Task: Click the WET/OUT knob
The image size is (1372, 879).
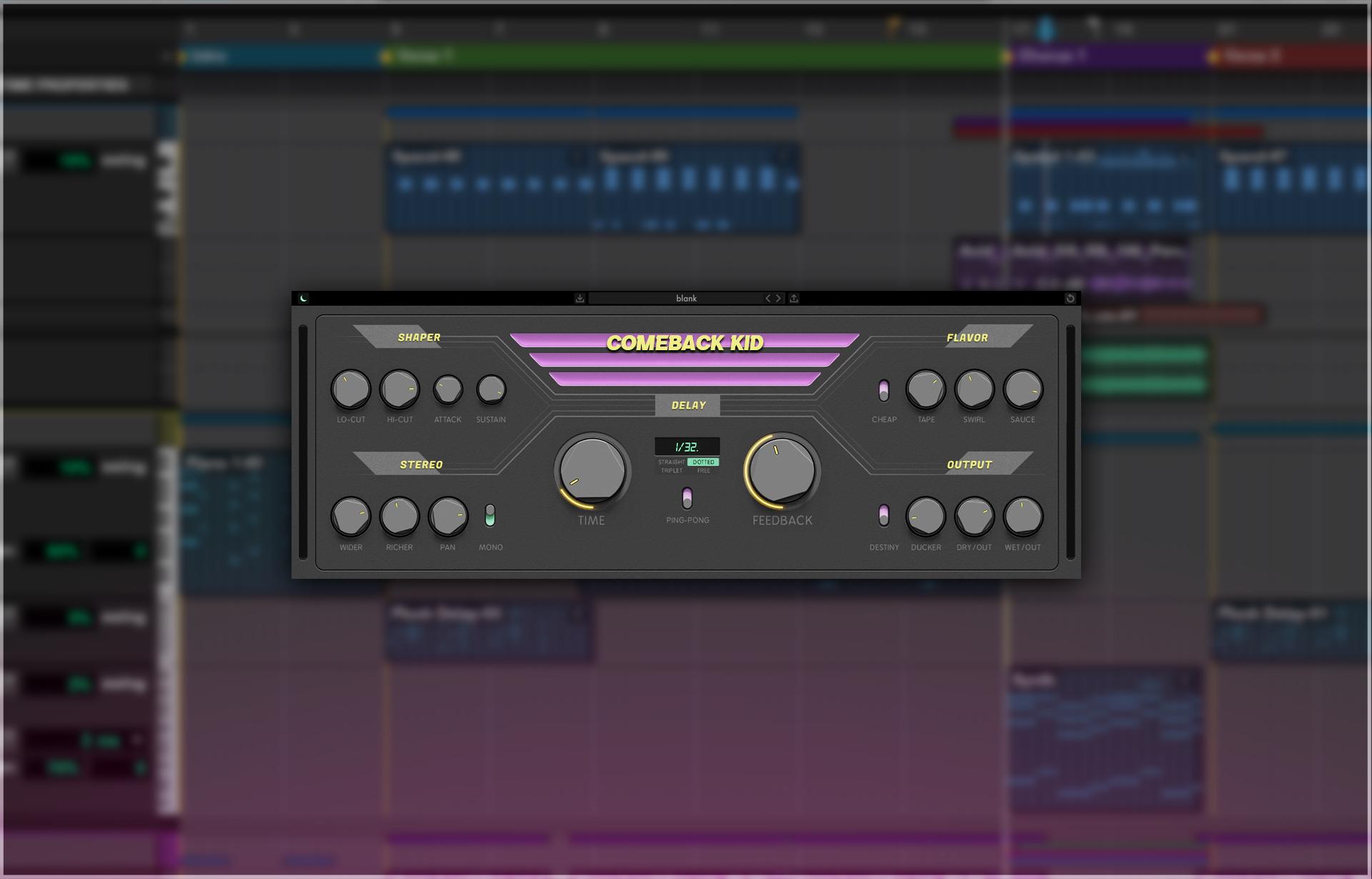Action: 1023,517
